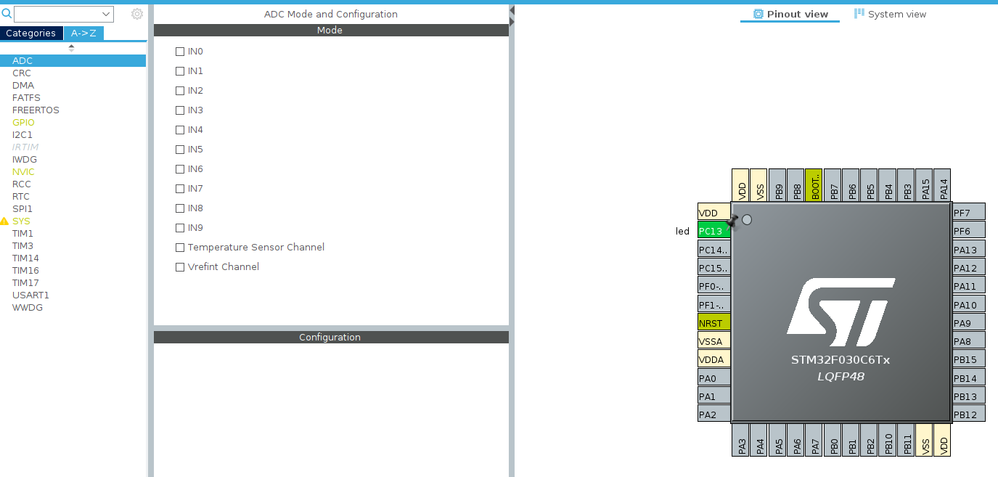The width and height of the screenshot is (998, 477).
Task: Switch to the A->Z tab
Action: pyautogui.click(x=83, y=33)
